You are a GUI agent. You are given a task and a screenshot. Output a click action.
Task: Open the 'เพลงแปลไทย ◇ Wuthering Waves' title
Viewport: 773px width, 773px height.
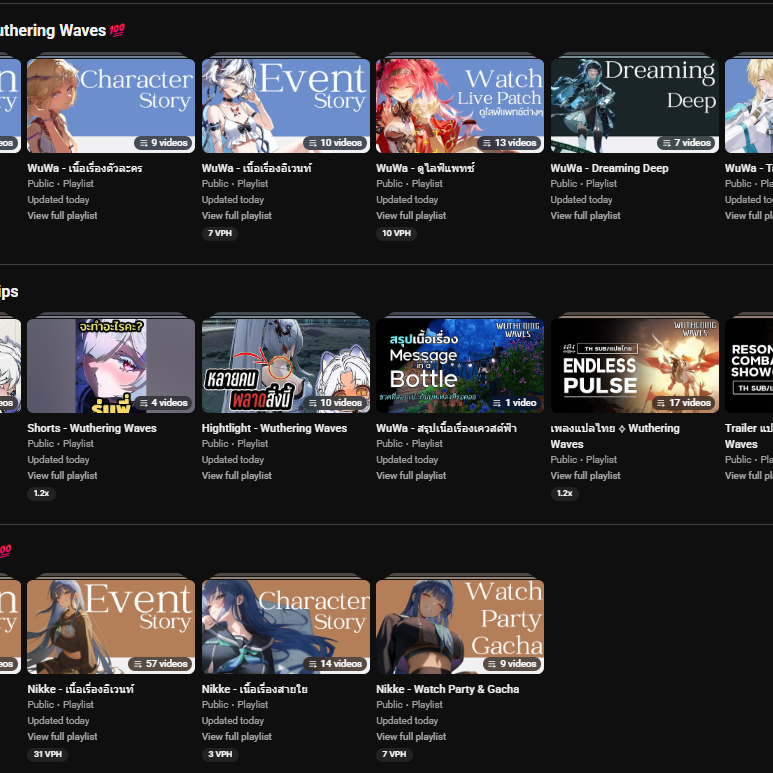tap(615, 436)
